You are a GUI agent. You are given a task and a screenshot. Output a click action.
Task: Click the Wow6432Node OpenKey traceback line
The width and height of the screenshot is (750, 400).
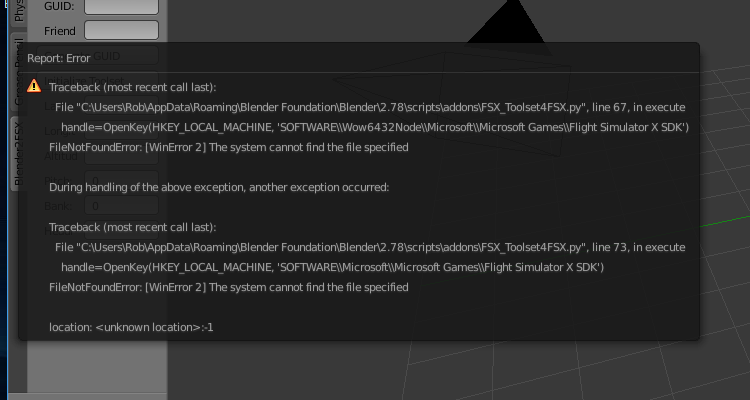pyautogui.click(x=374, y=127)
